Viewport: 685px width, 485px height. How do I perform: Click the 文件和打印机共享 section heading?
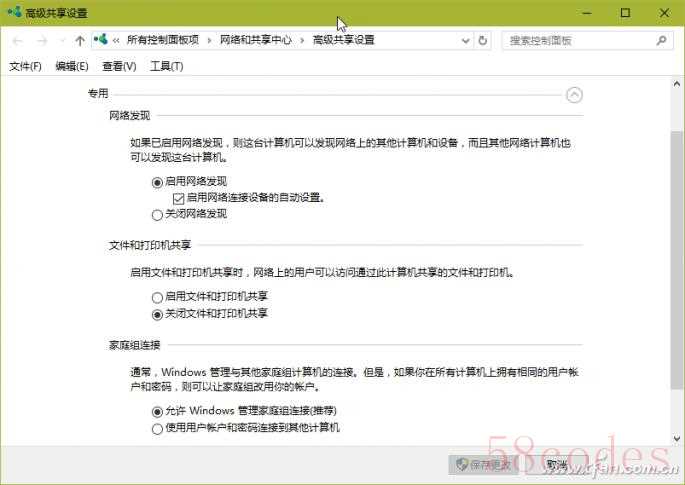point(150,245)
